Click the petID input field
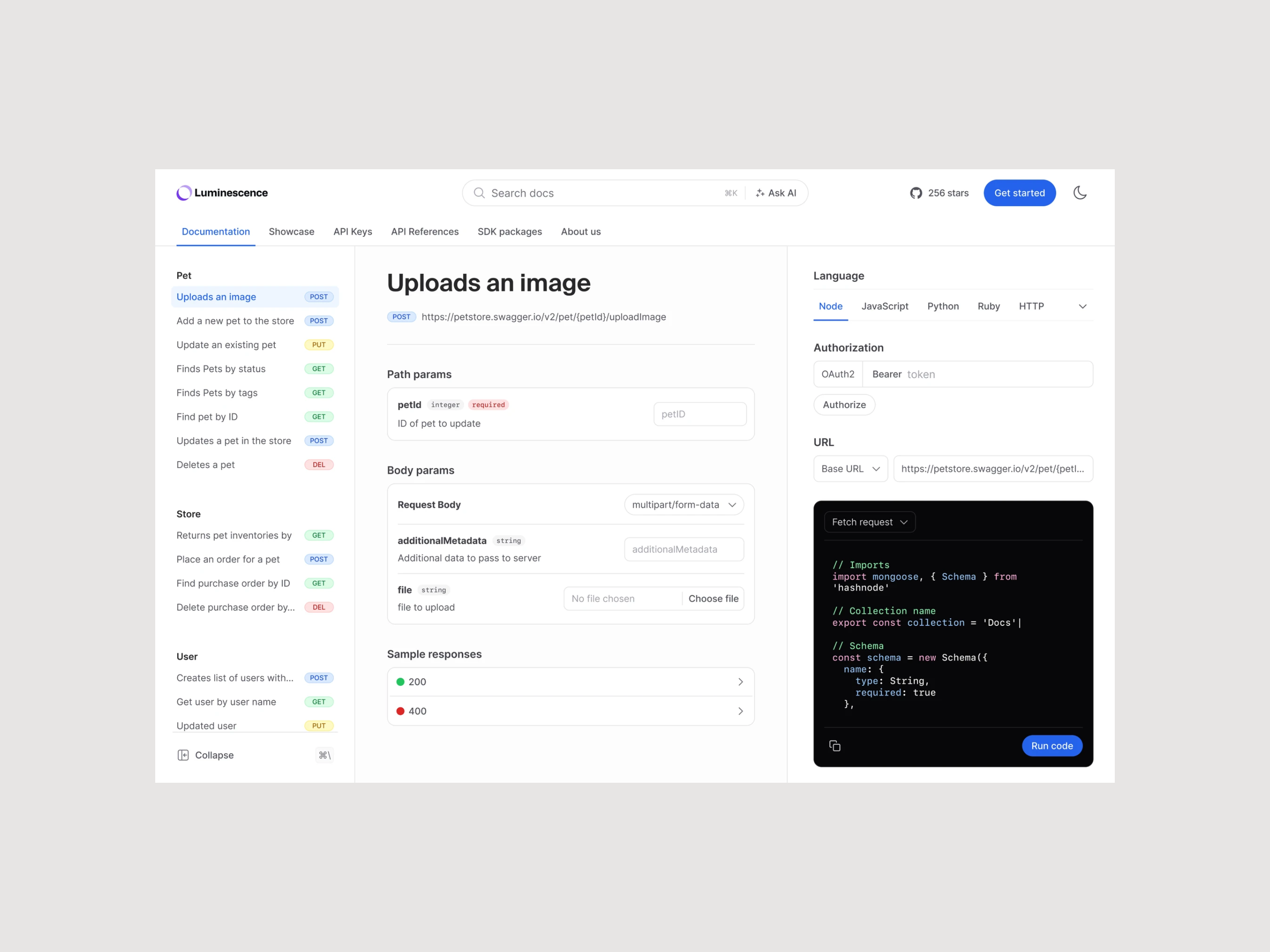Viewport: 1270px width, 952px height. coord(699,414)
